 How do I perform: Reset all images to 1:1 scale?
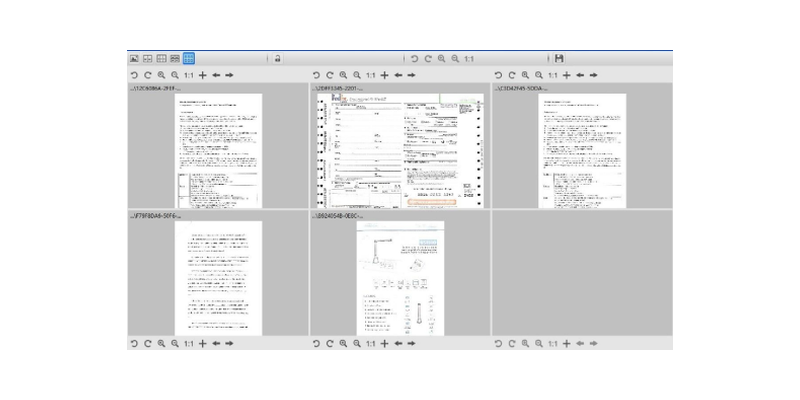click(469, 59)
